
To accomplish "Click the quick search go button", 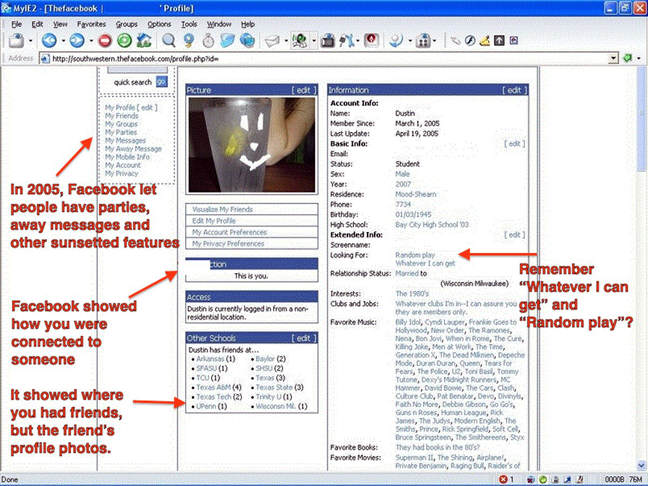I will [x=161, y=82].
